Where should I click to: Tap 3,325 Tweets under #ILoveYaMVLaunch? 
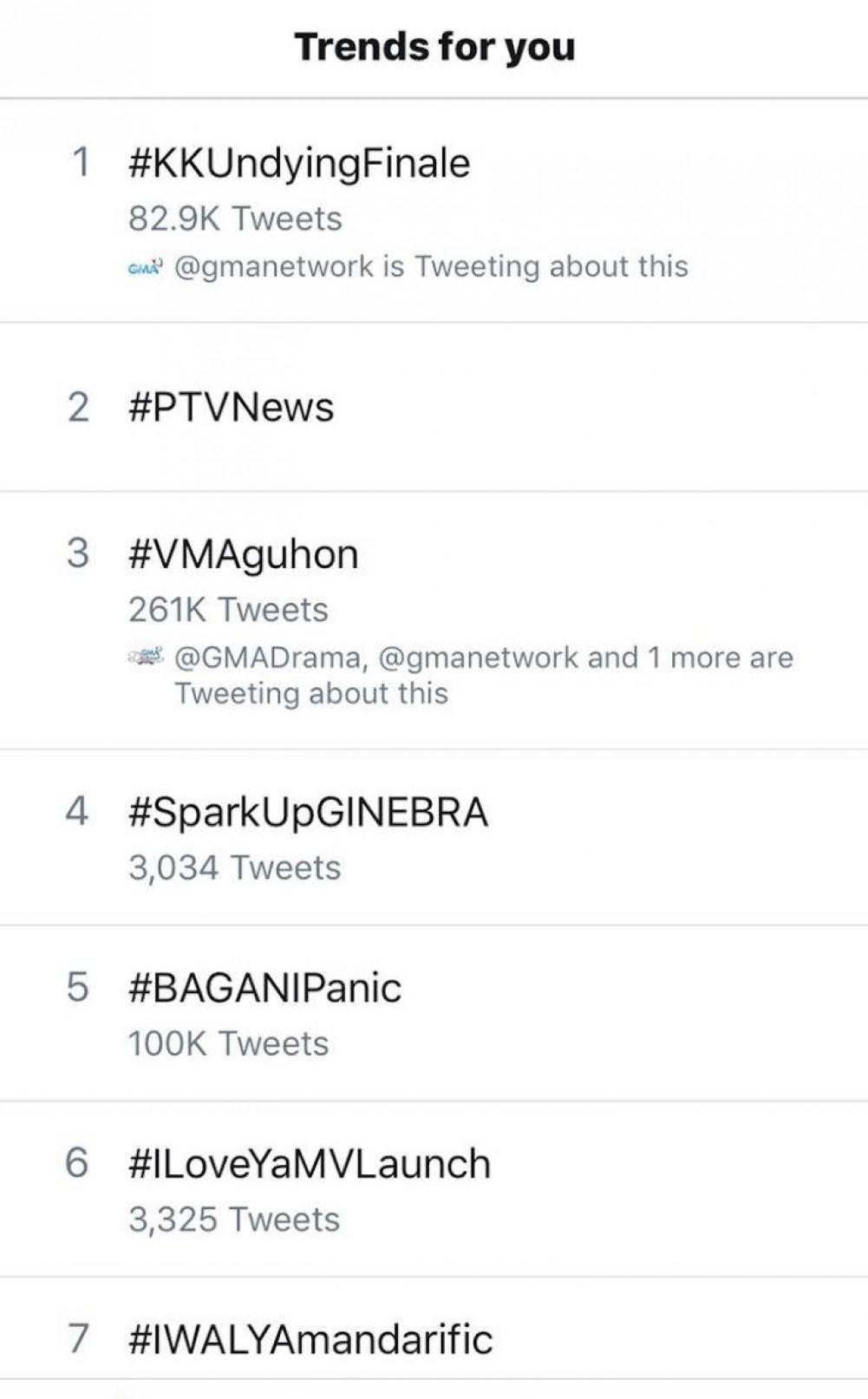[x=234, y=1219]
